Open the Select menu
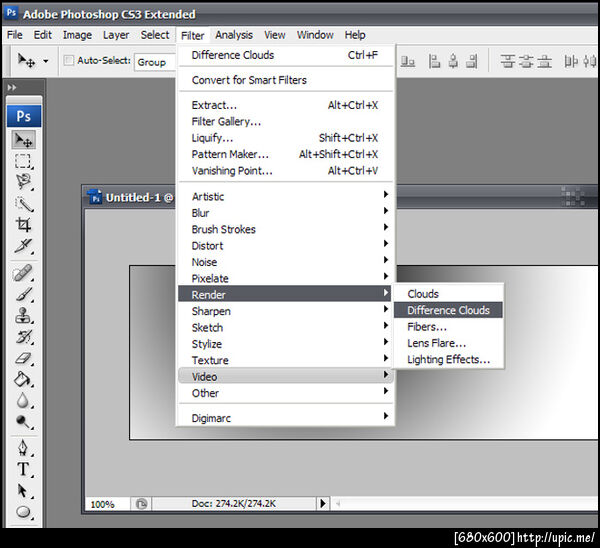Image resolution: width=600 pixels, height=548 pixels. tap(155, 35)
